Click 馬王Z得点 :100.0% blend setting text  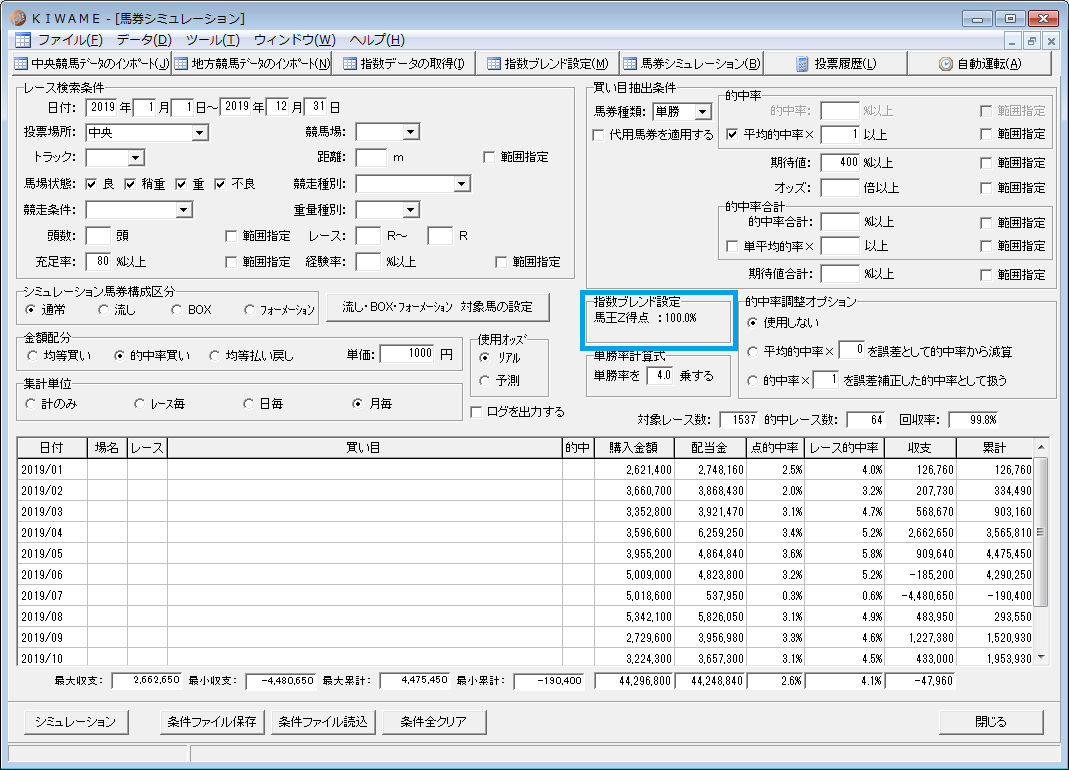pos(645,319)
